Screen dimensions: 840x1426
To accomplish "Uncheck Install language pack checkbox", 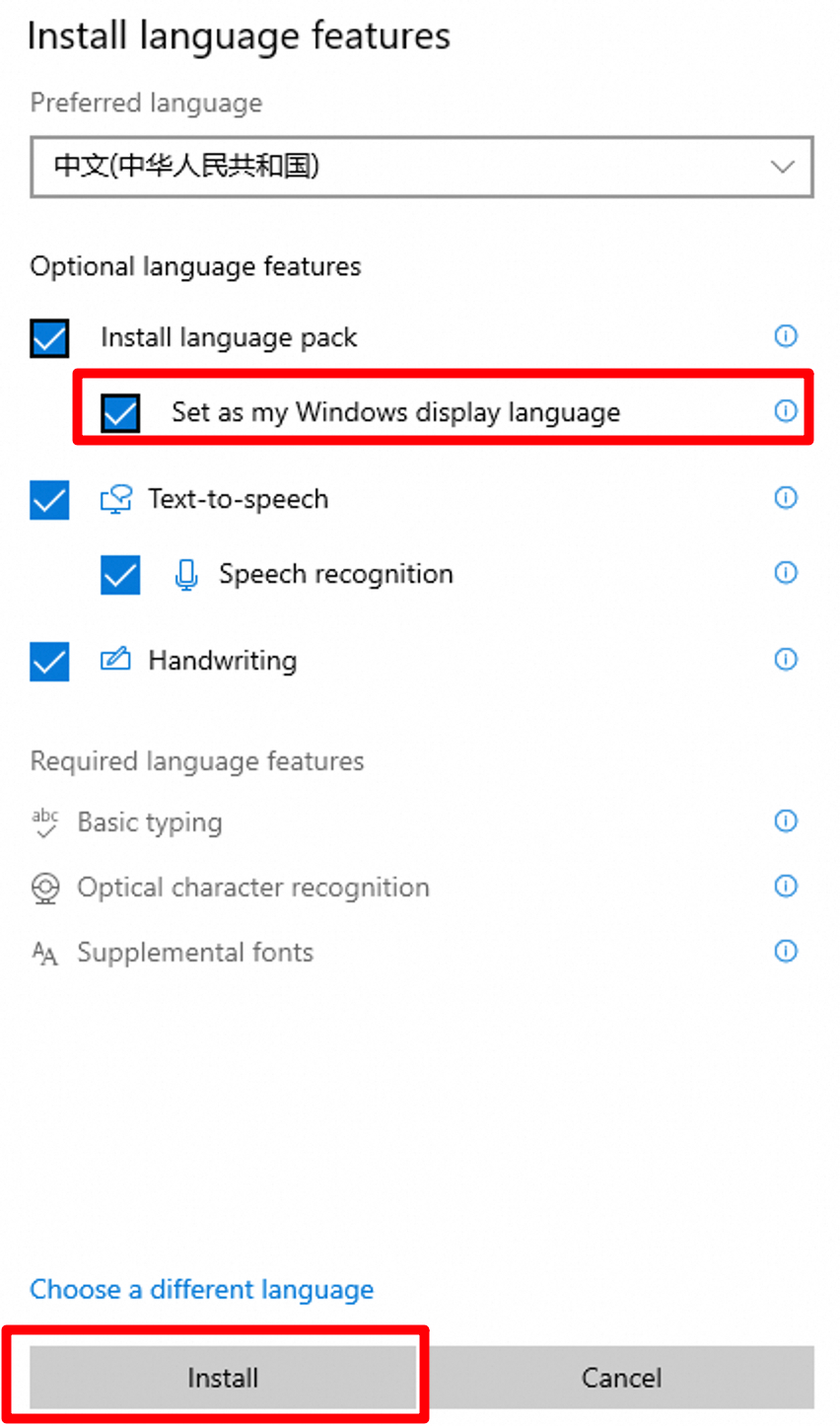I will tap(49, 338).
